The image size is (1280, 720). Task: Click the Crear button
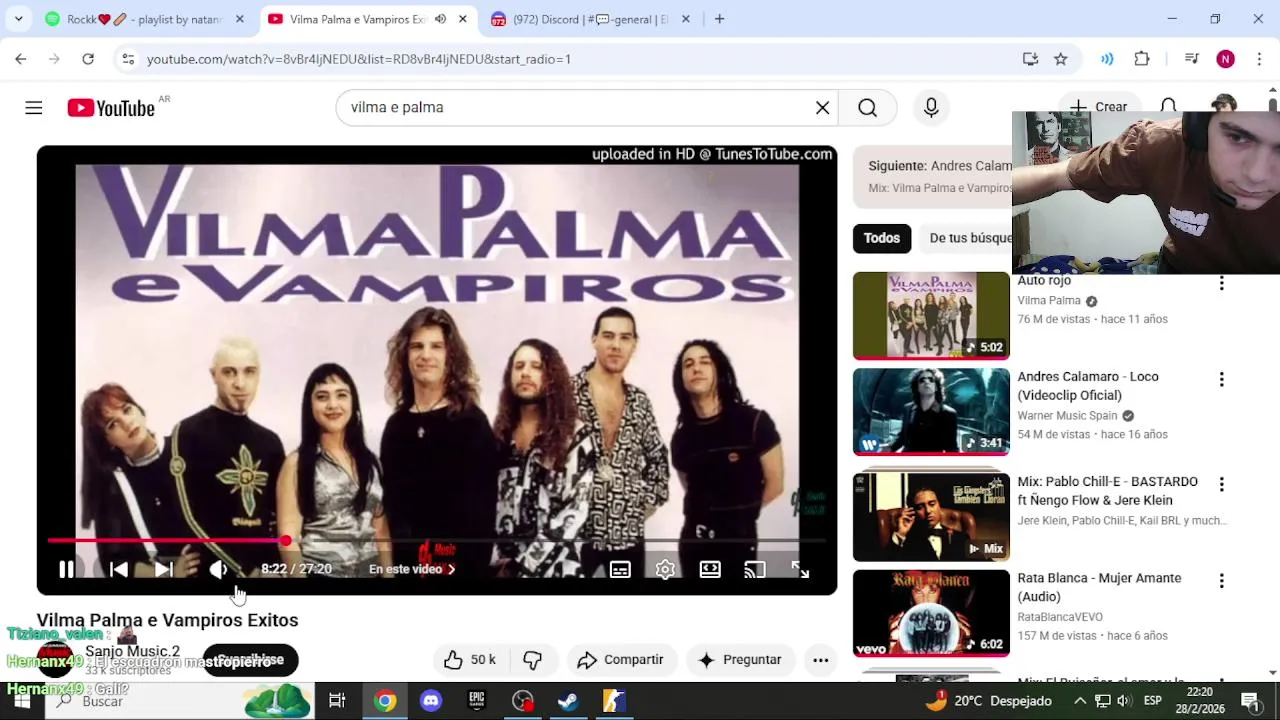[x=1098, y=107]
